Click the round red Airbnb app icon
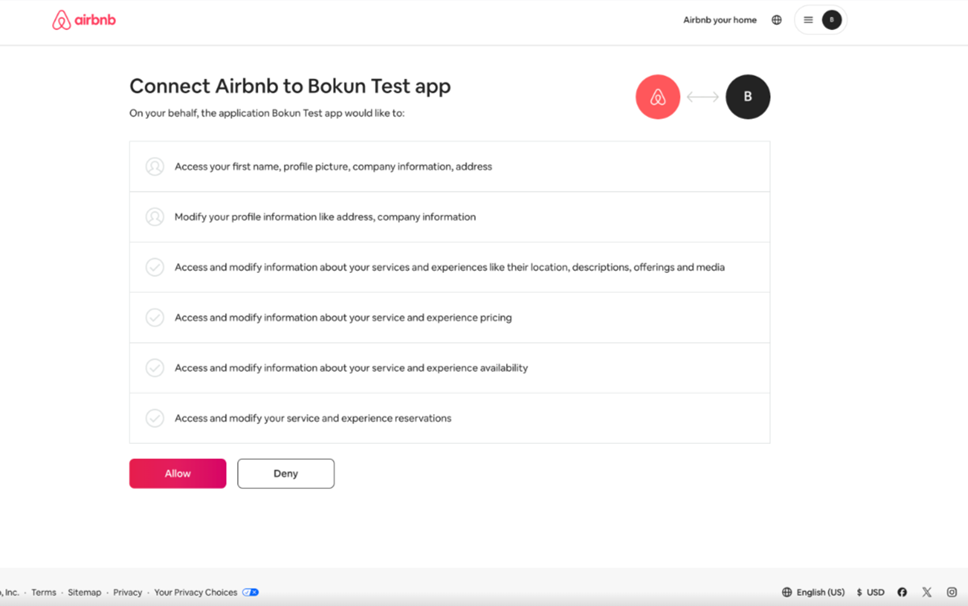The height and width of the screenshot is (606, 968). 658,97
